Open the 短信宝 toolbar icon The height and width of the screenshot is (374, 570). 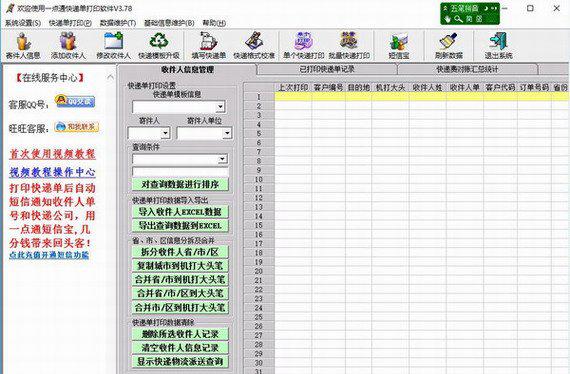pos(399,45)
